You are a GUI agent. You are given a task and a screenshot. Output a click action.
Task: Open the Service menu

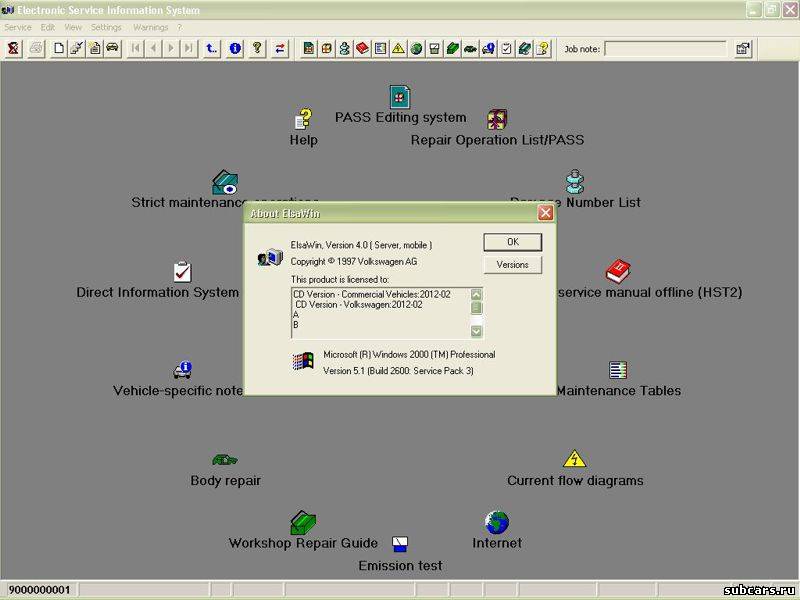point(18,27)
